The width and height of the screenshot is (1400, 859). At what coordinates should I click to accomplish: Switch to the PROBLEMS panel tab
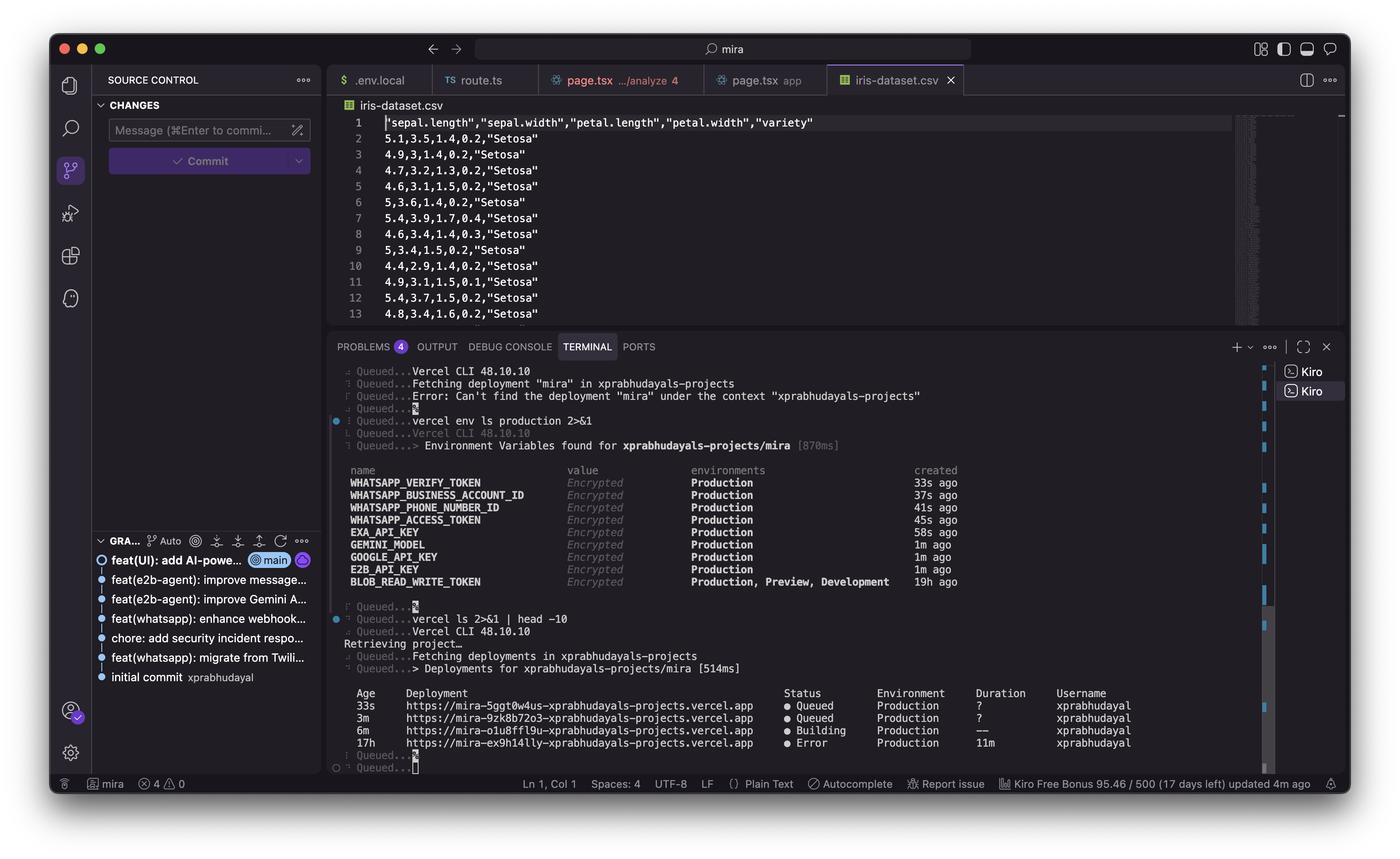tap(363, 346)
